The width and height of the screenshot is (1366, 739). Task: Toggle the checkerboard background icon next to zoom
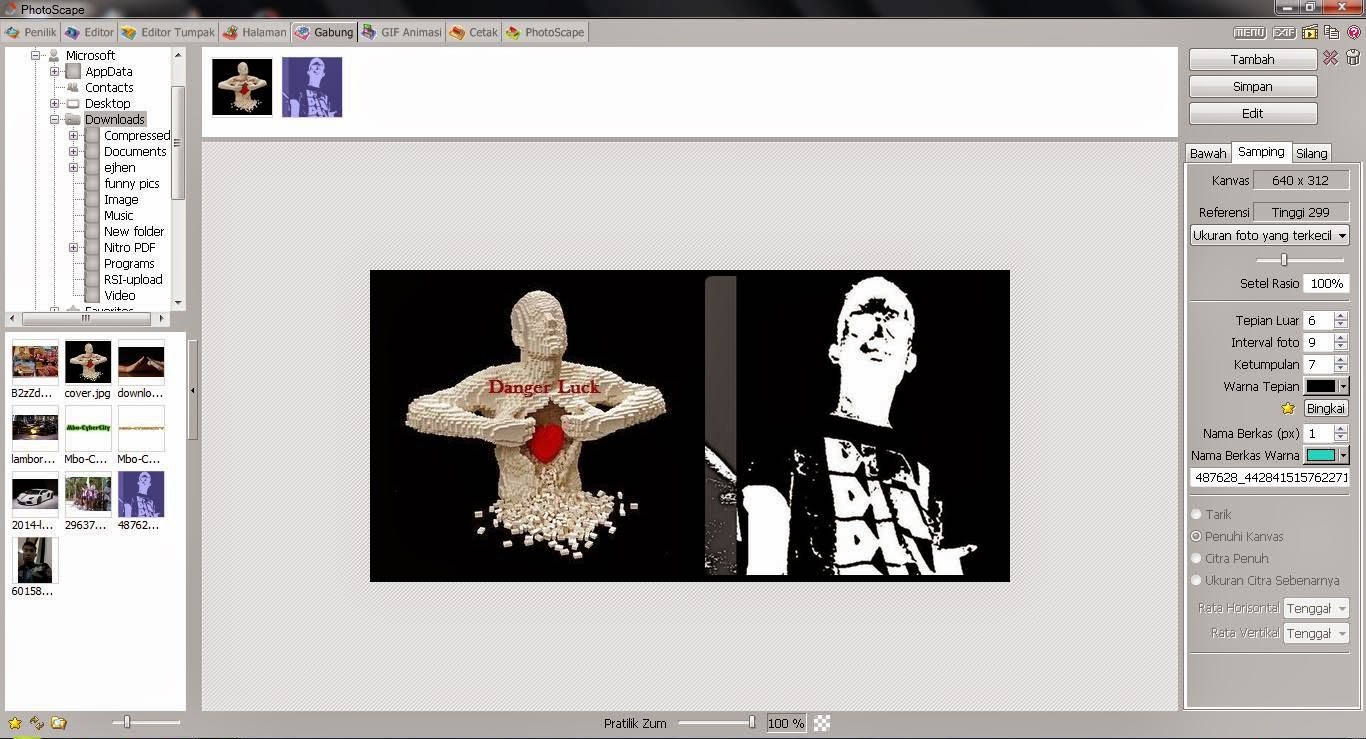click(822, 723)
